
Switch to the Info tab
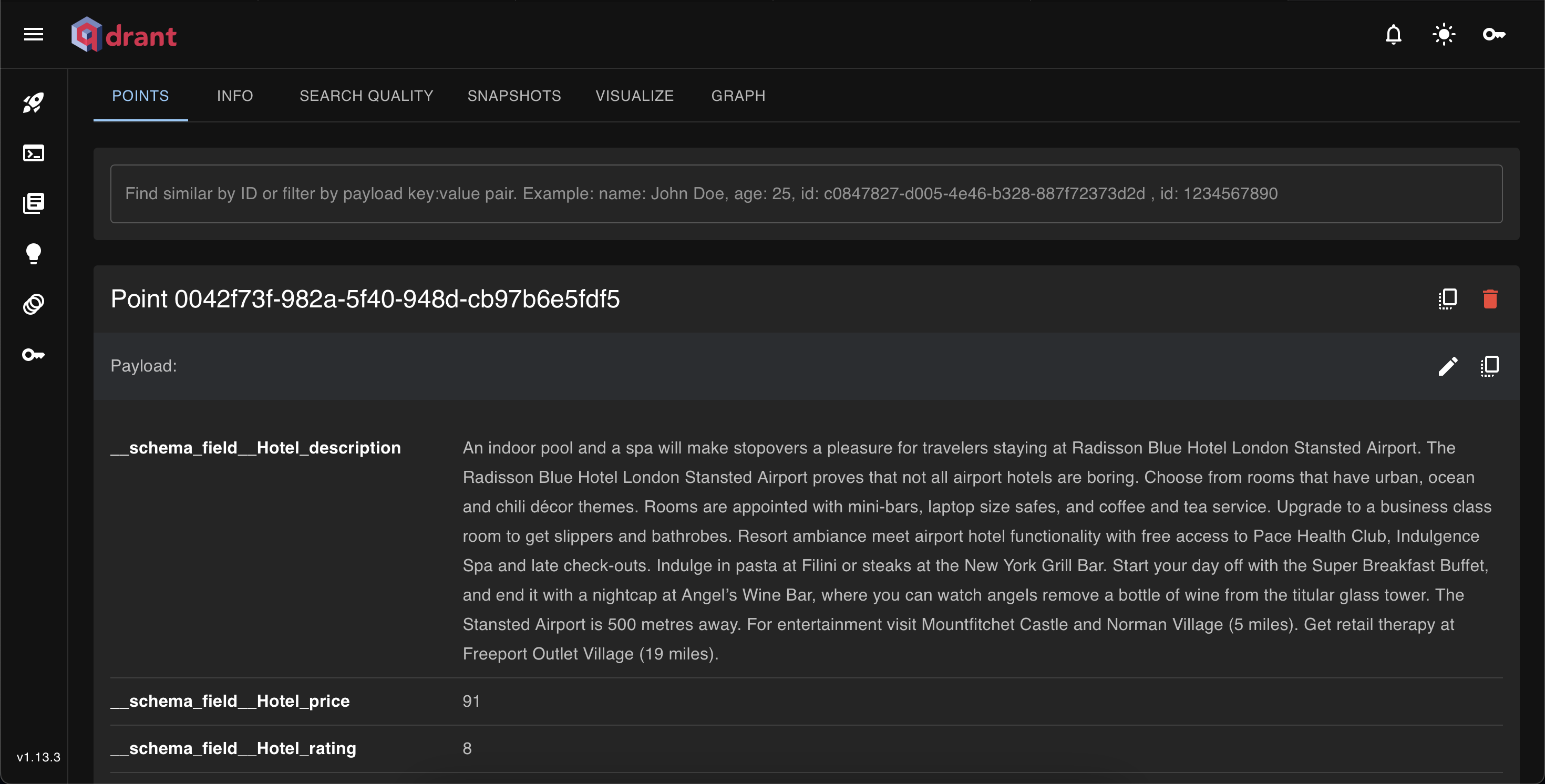[234, 96]
